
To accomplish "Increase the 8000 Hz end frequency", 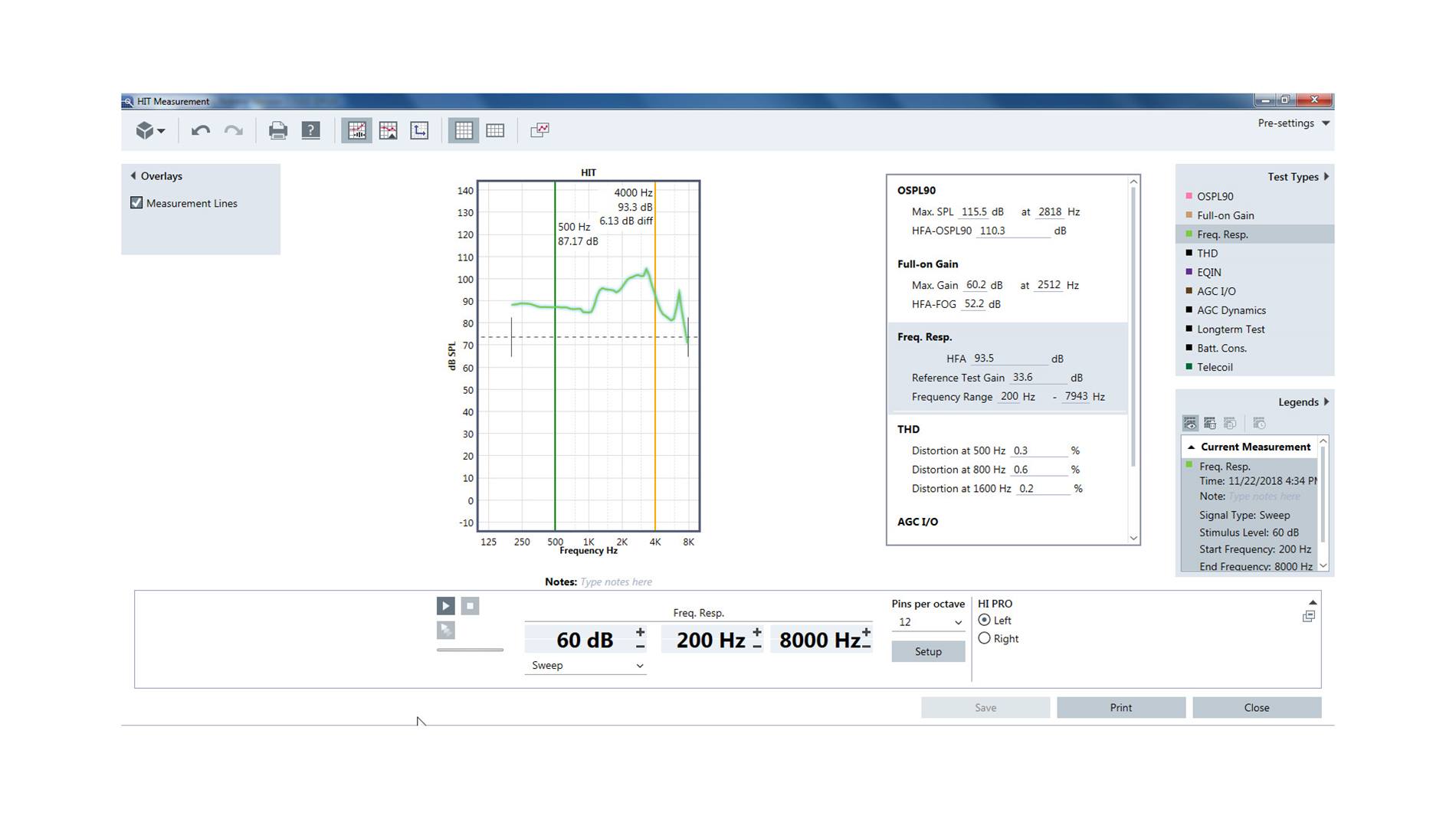I will tap(866, 633).
